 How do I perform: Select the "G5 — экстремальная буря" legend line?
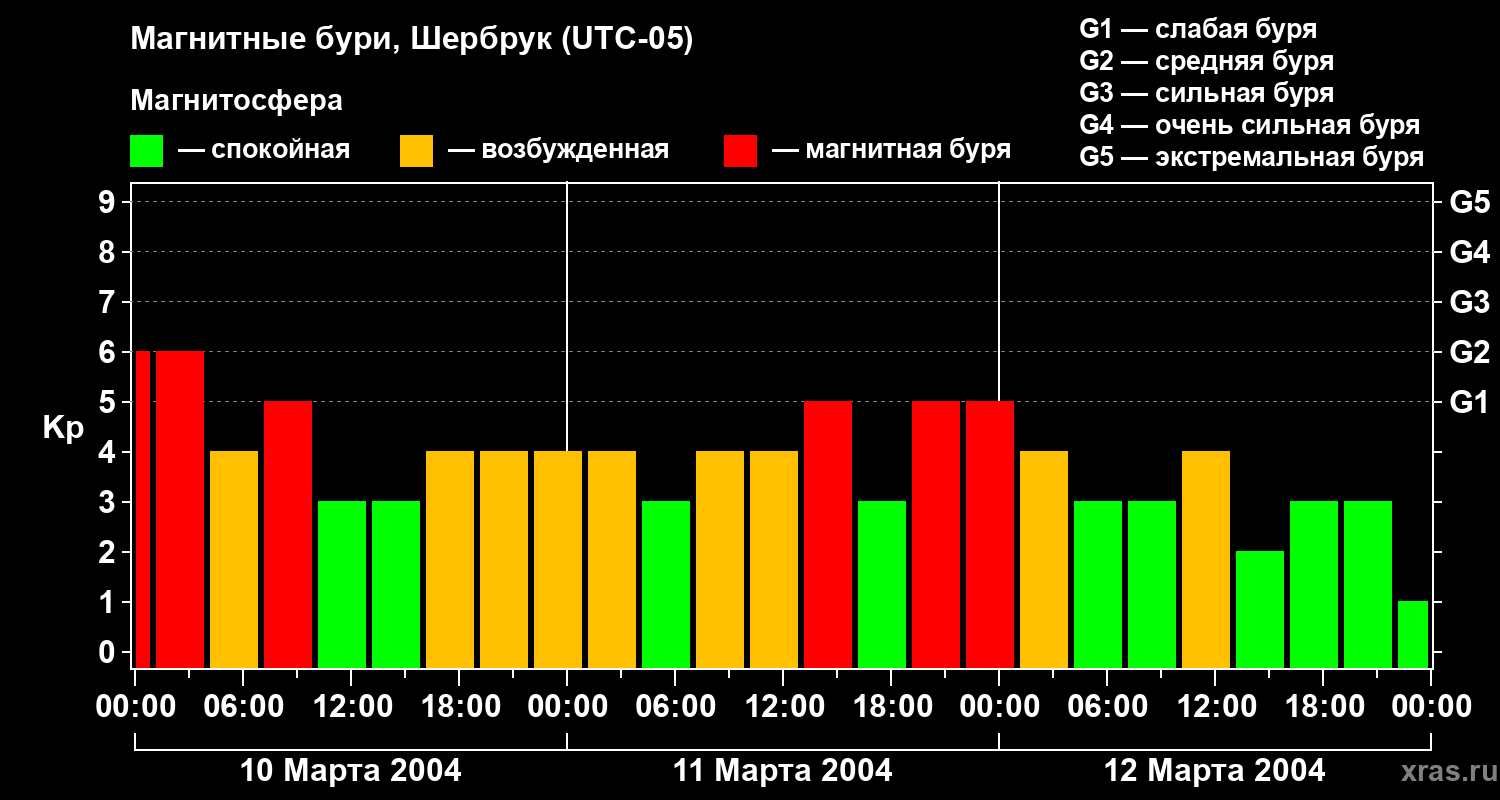pyautogui.click(x=1252, y=157)
